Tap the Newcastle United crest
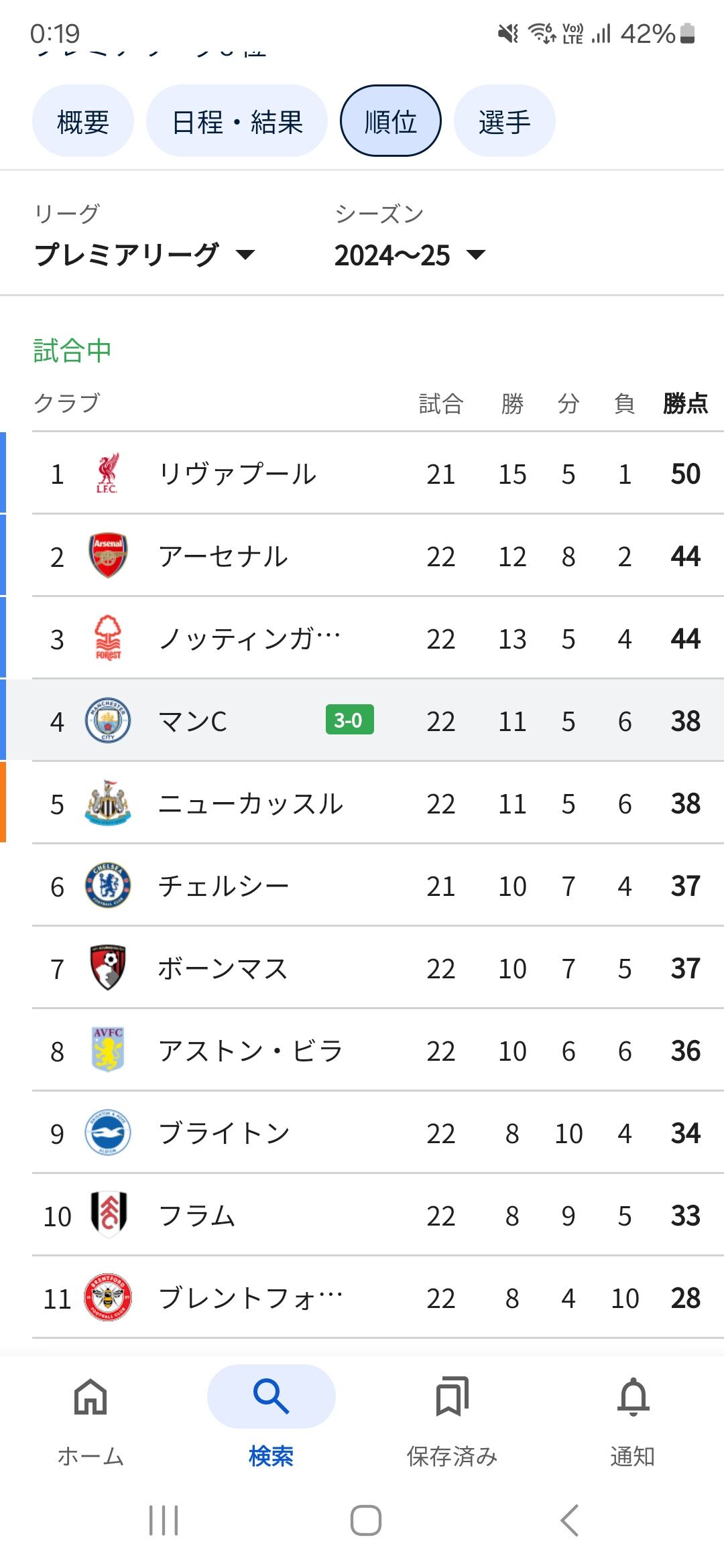The image size is (724, 1568). (107, 803)
